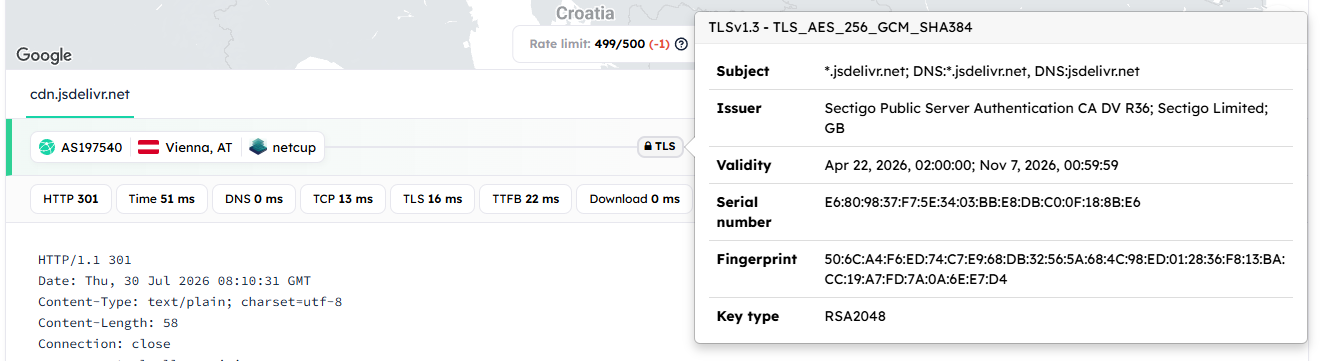Click the netcup network name
1323x361 pixels.
point(294,148)
